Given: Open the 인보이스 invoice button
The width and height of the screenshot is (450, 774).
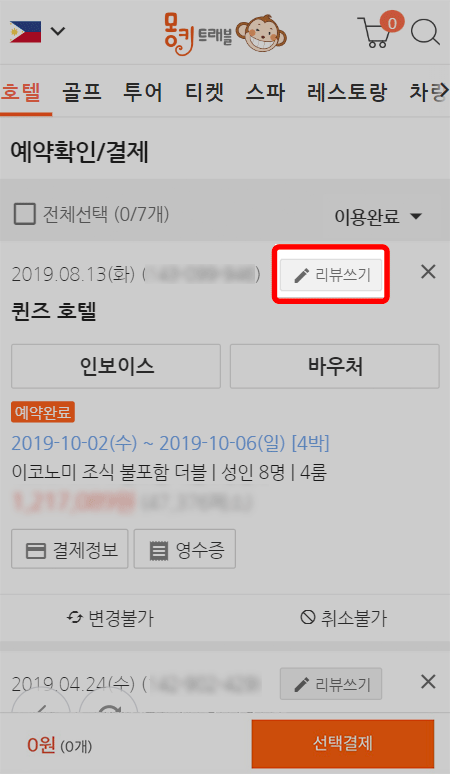Looking at the screenshot, I should (116, 366).
